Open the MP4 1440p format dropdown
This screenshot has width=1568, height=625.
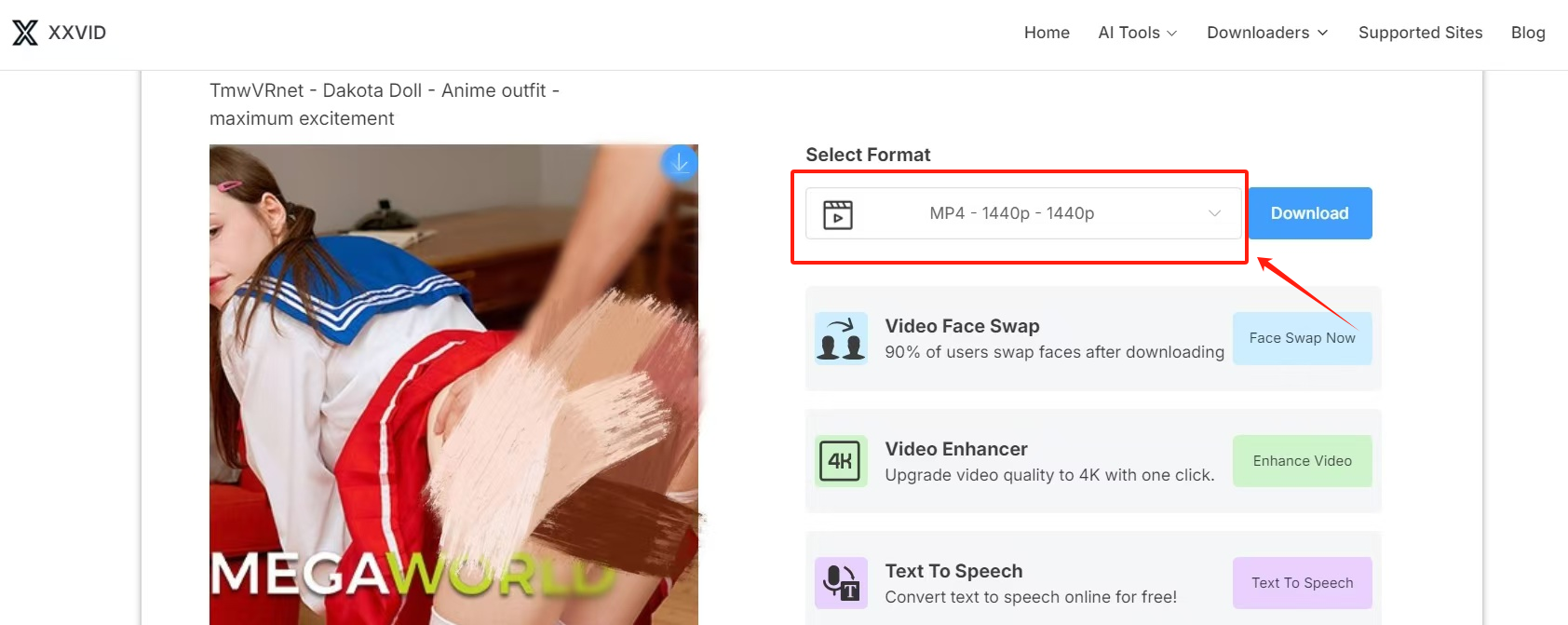coord(1023,213)
